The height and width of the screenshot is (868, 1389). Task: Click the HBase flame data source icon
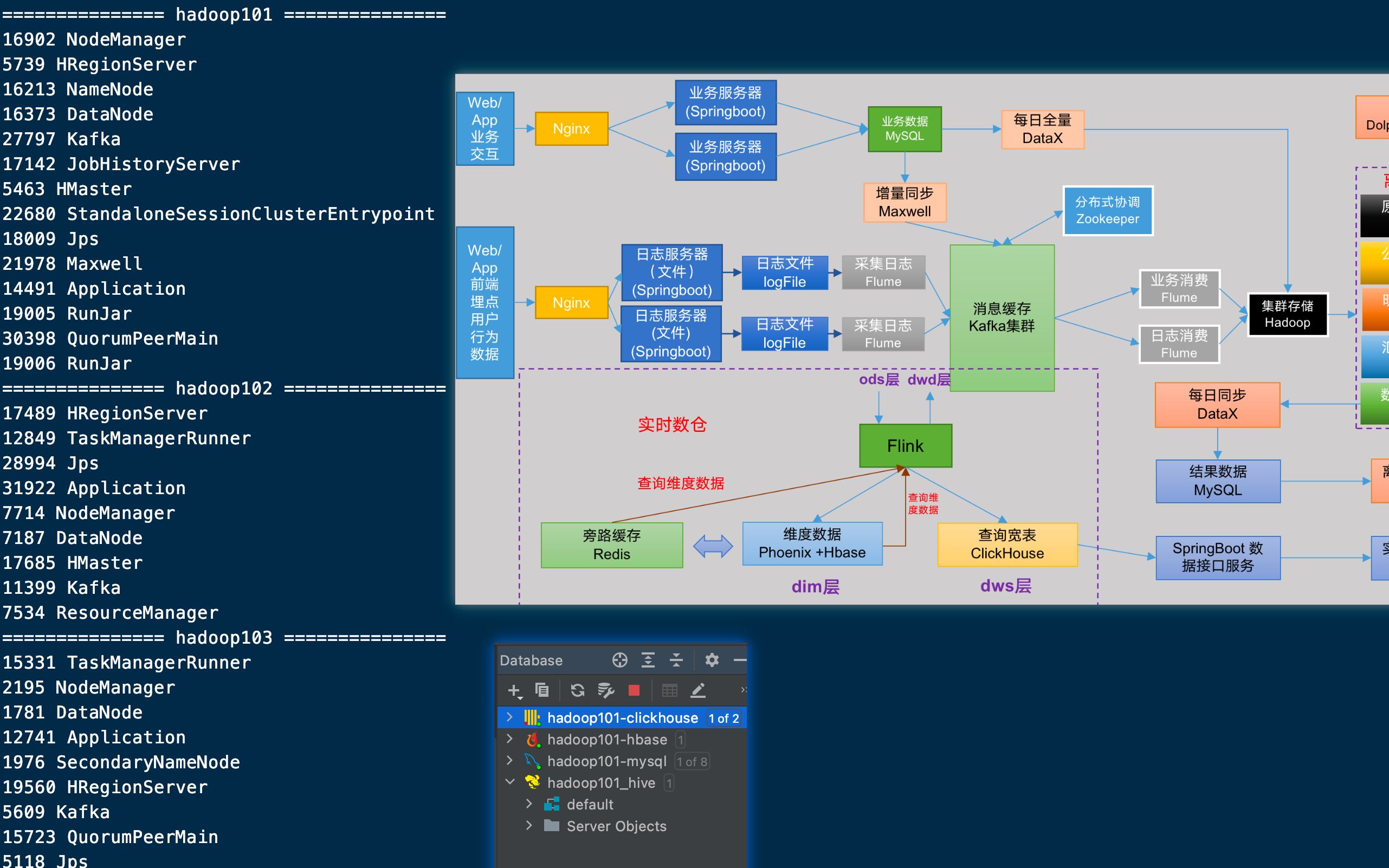pos(533,740)
